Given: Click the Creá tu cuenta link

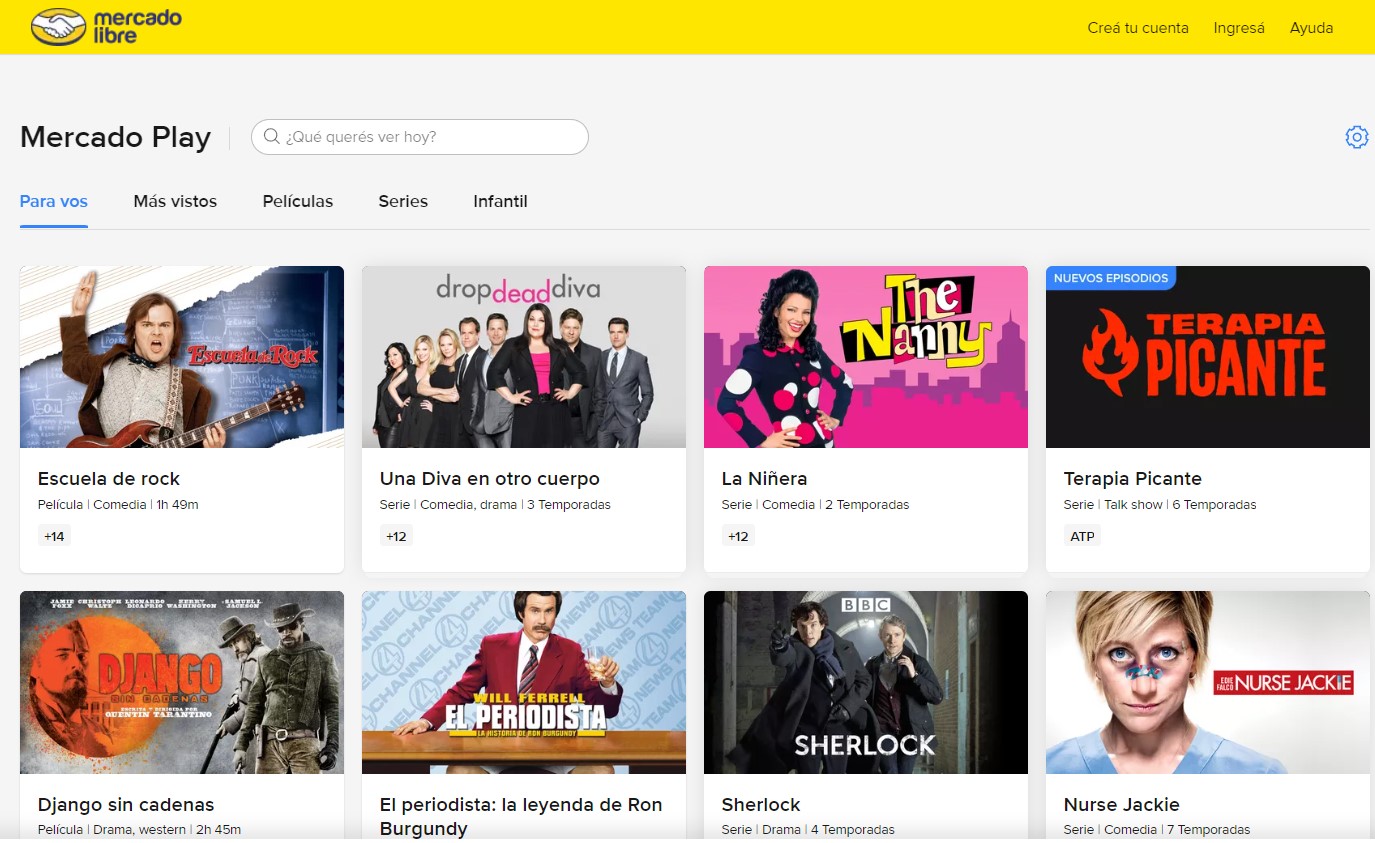Looking at the screenshot, I should coord(1138,28).
